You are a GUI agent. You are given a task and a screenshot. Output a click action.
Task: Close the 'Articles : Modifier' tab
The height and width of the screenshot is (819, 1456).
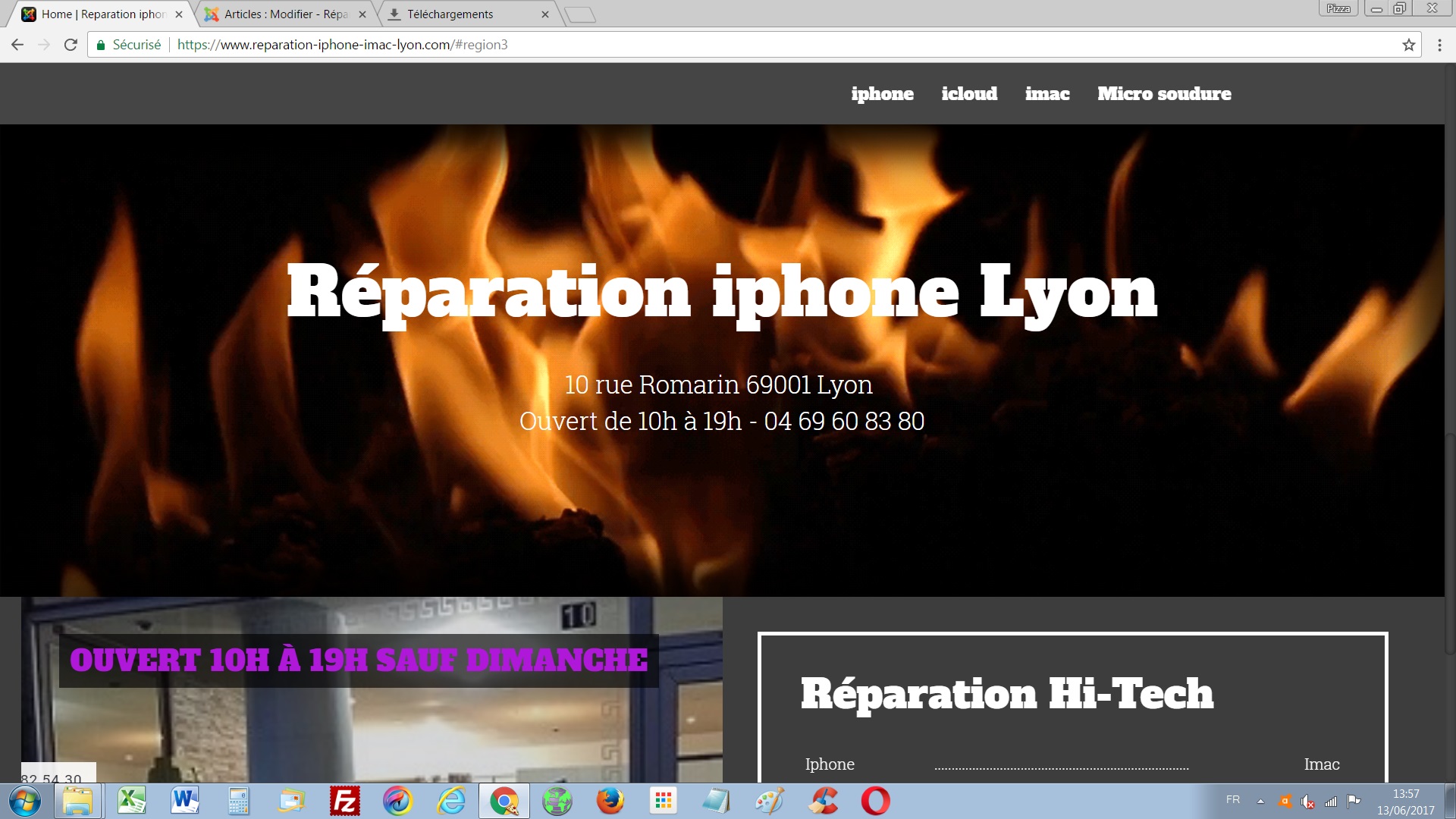362,14
